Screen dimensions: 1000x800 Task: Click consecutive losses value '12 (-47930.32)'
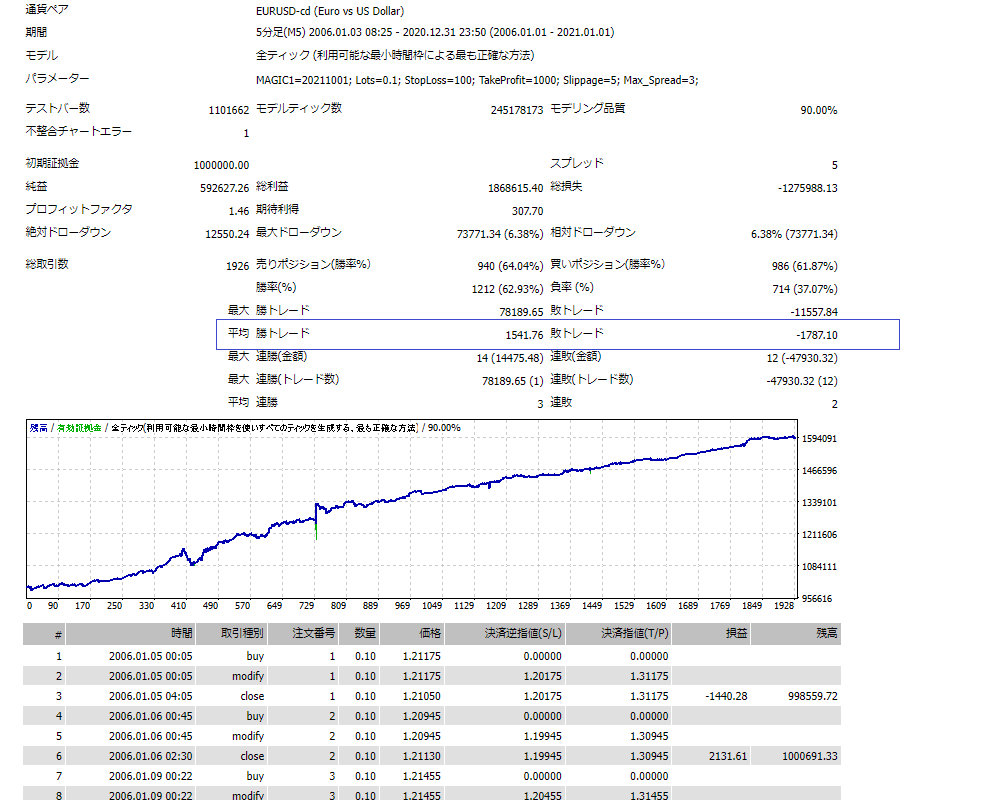(x=802, y=357)
